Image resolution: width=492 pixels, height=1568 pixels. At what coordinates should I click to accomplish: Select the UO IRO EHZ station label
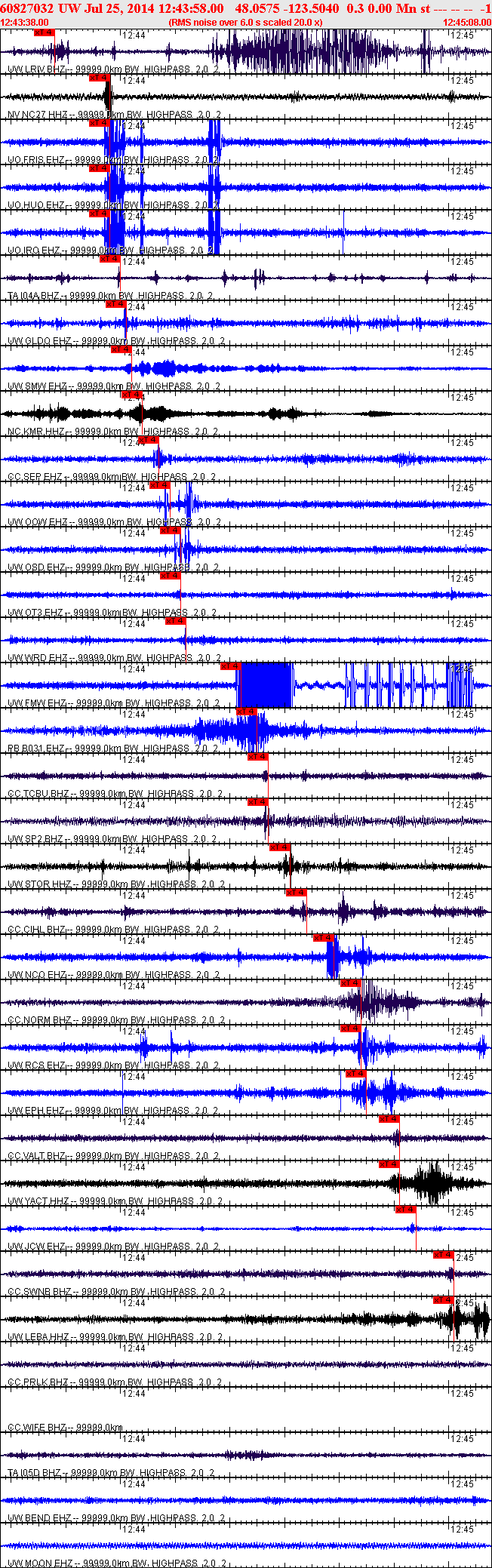coord(34,251)
